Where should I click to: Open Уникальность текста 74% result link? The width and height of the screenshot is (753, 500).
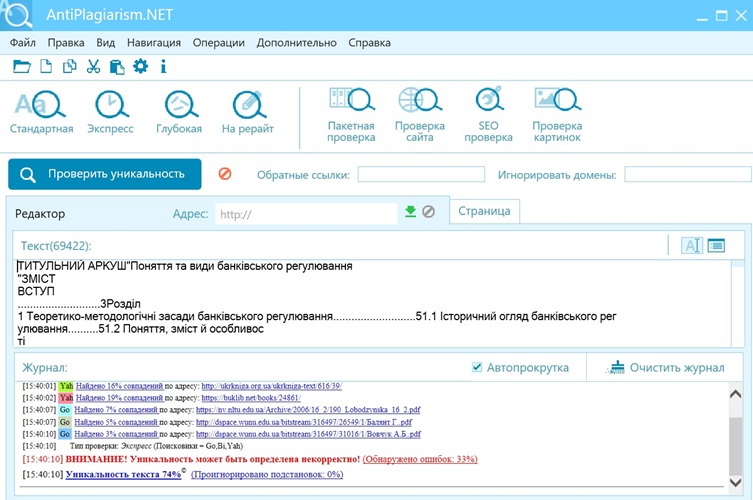click(123, 474)
